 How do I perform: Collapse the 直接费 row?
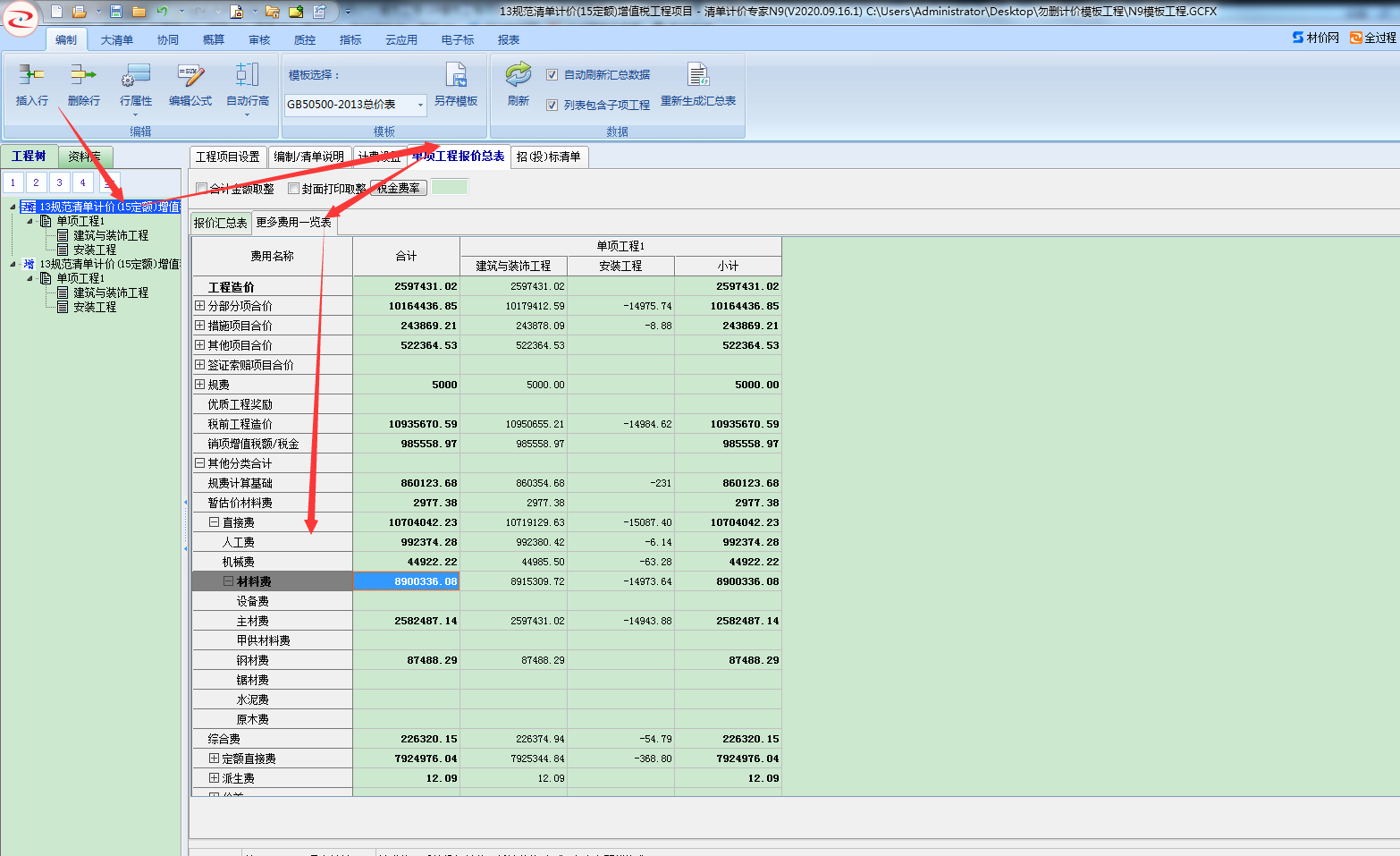tap(215, 522)
